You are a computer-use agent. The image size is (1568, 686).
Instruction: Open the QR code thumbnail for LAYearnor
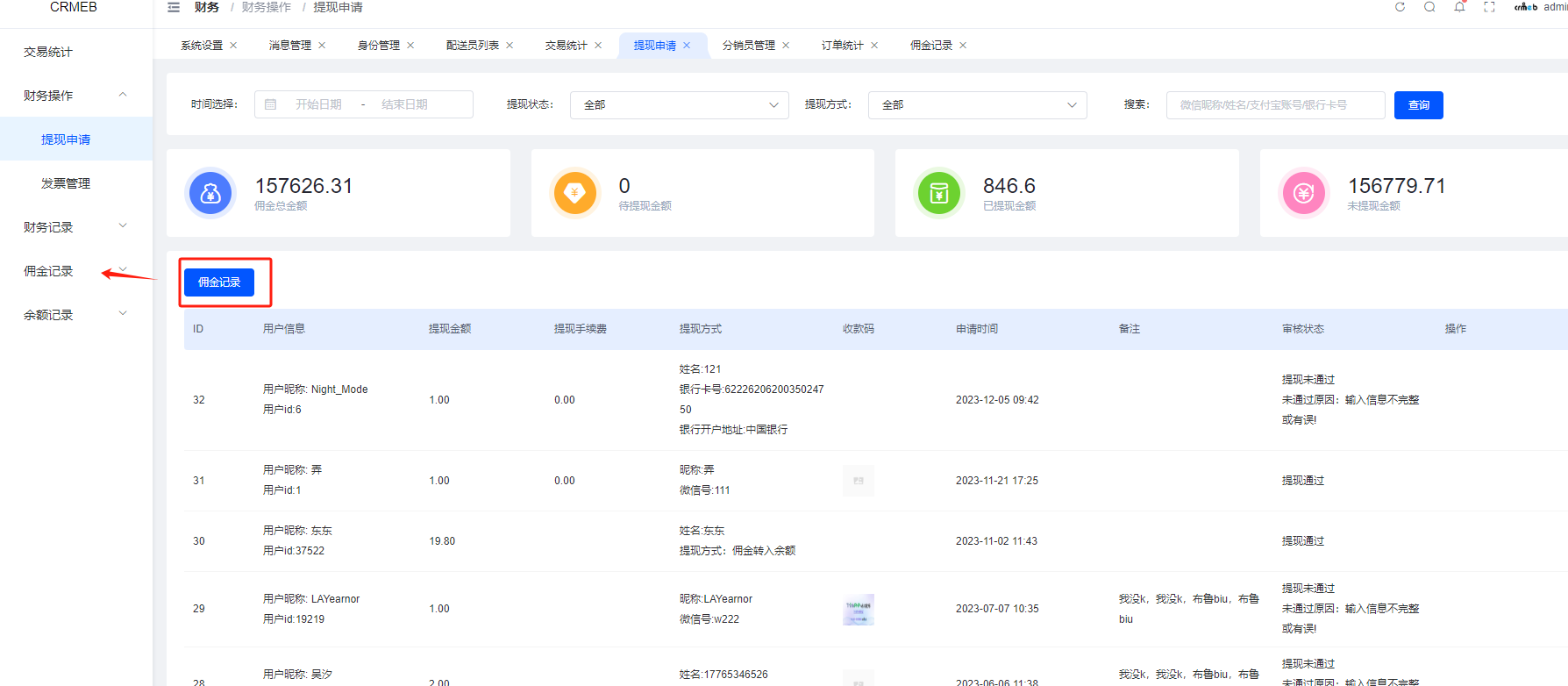pyautogui.click(x=859, y=609)
